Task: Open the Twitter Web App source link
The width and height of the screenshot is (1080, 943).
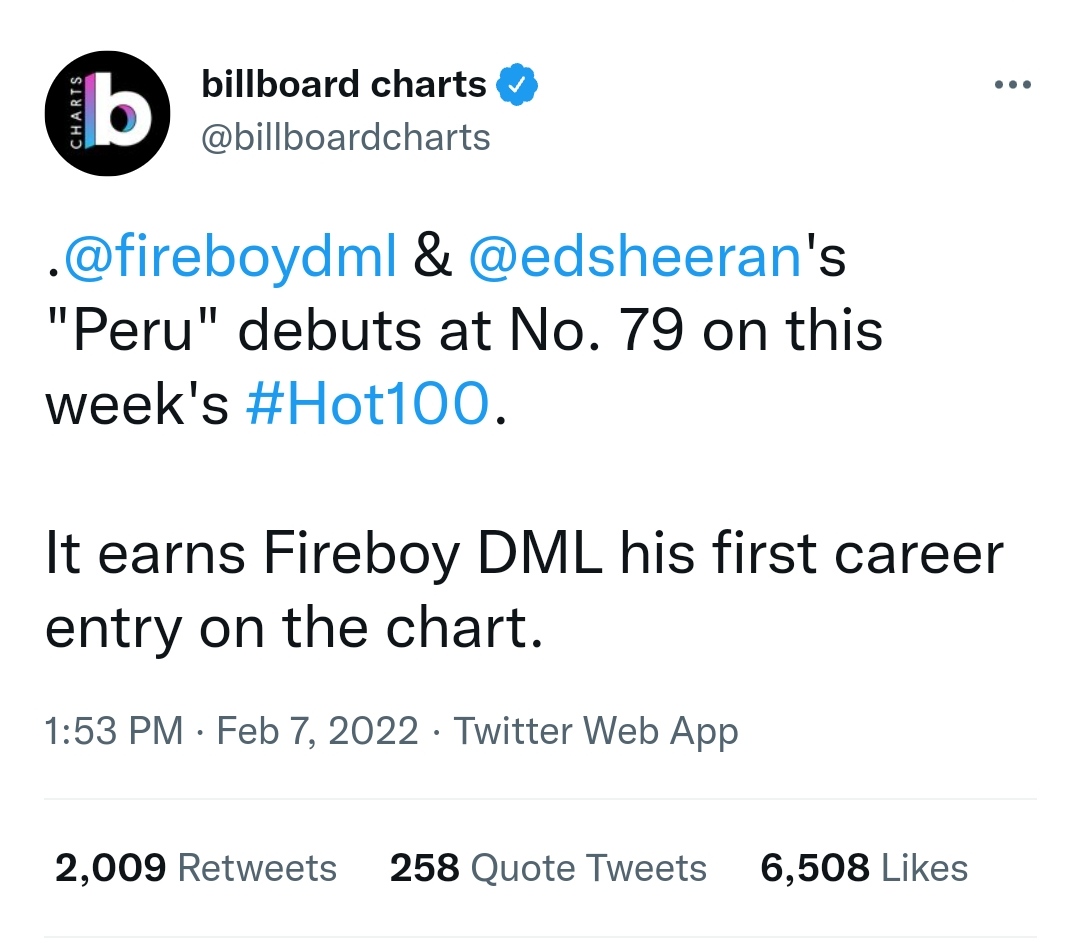Action: click(596, 731)
